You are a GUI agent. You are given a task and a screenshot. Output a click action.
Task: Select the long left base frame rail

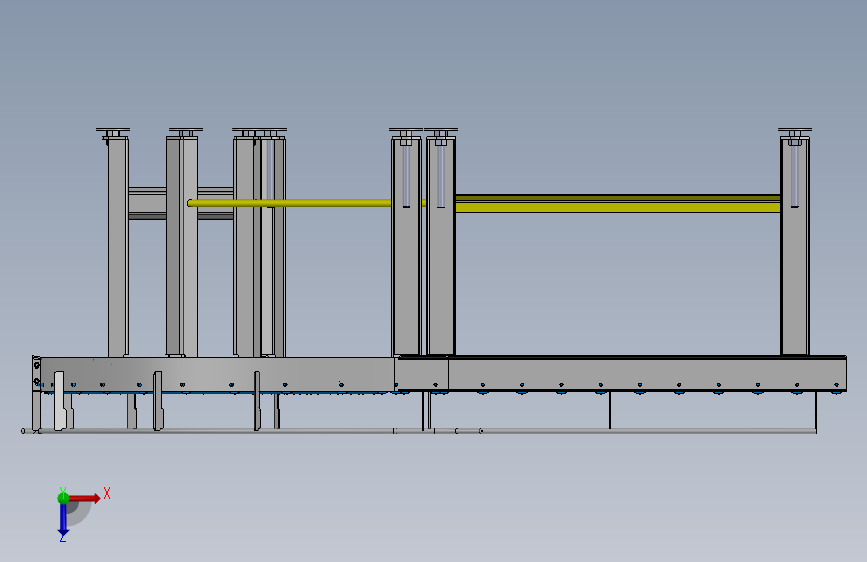pos(217,374)
